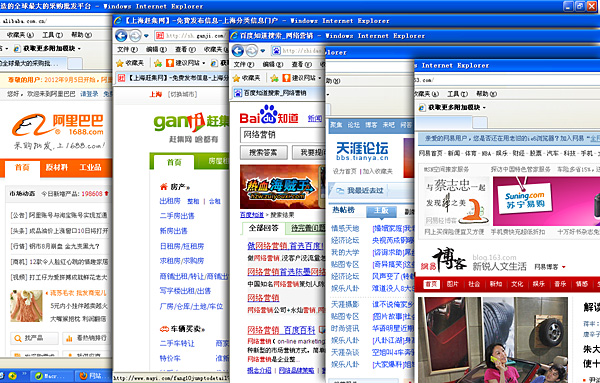Click 天涯论坛 bbs.tianya.cn logo
Screen dimensions: 600x383
(x=362, y=151)
